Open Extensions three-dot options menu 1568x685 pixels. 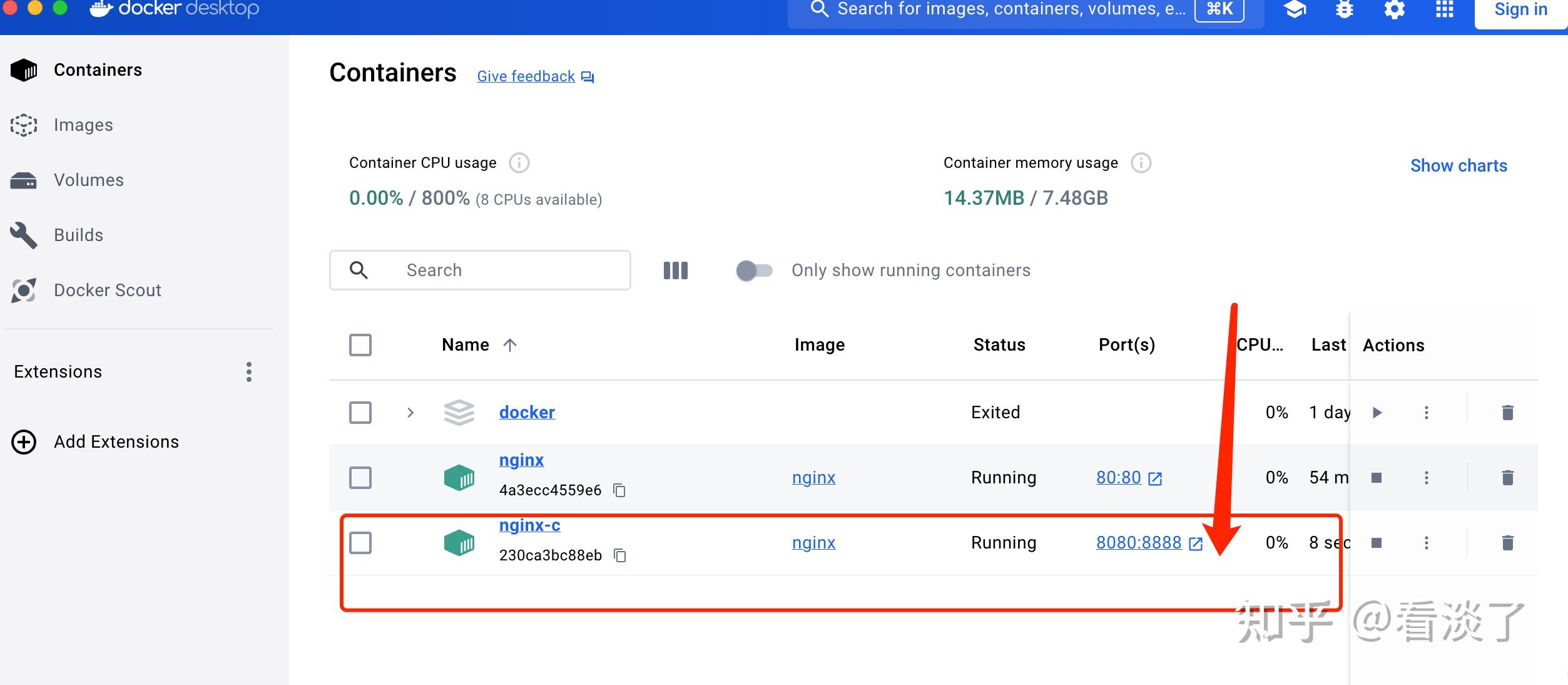point(248,372)
